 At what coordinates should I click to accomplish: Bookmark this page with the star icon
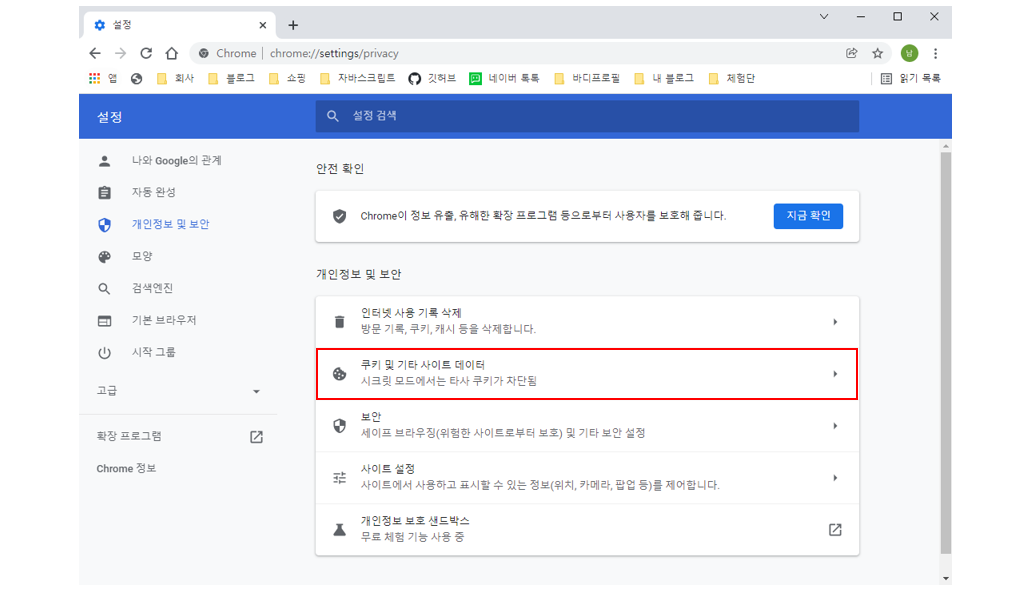(x=878, y=53)
